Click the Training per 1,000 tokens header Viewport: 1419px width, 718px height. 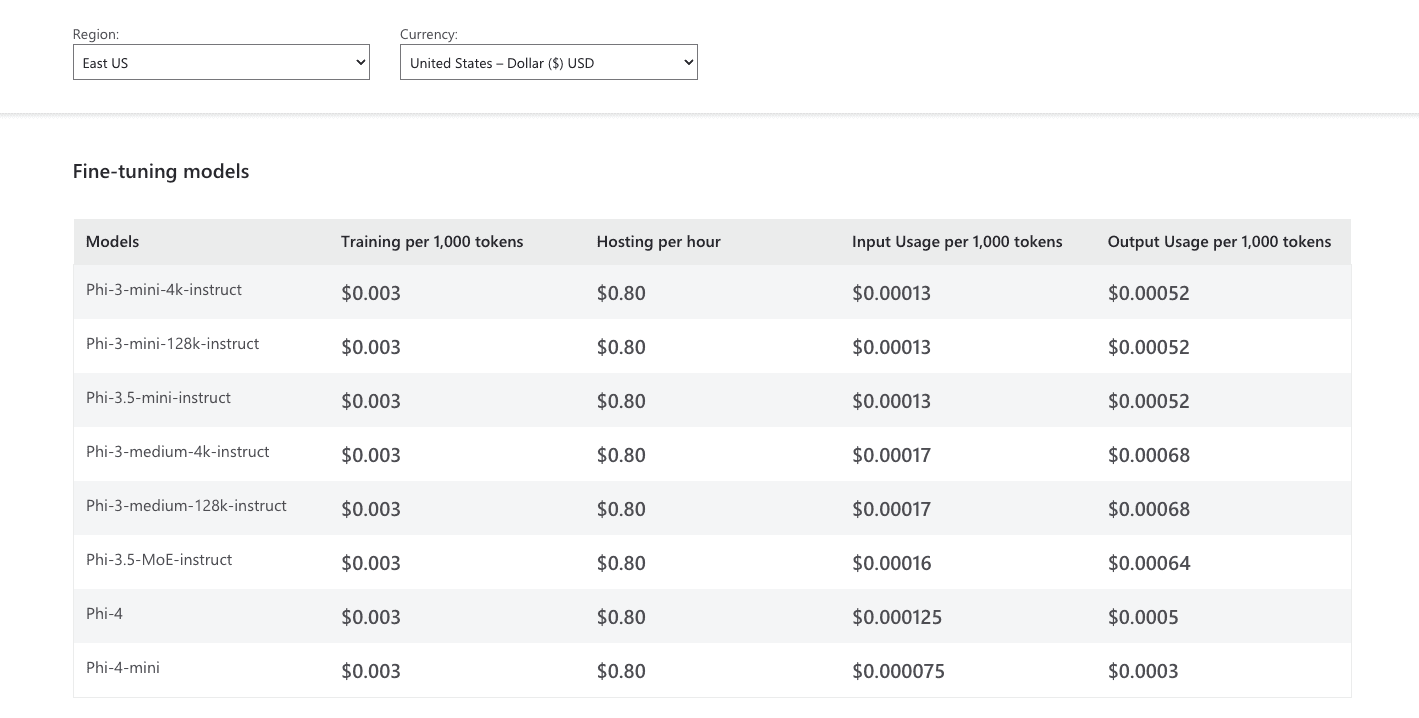coord(432,241)
